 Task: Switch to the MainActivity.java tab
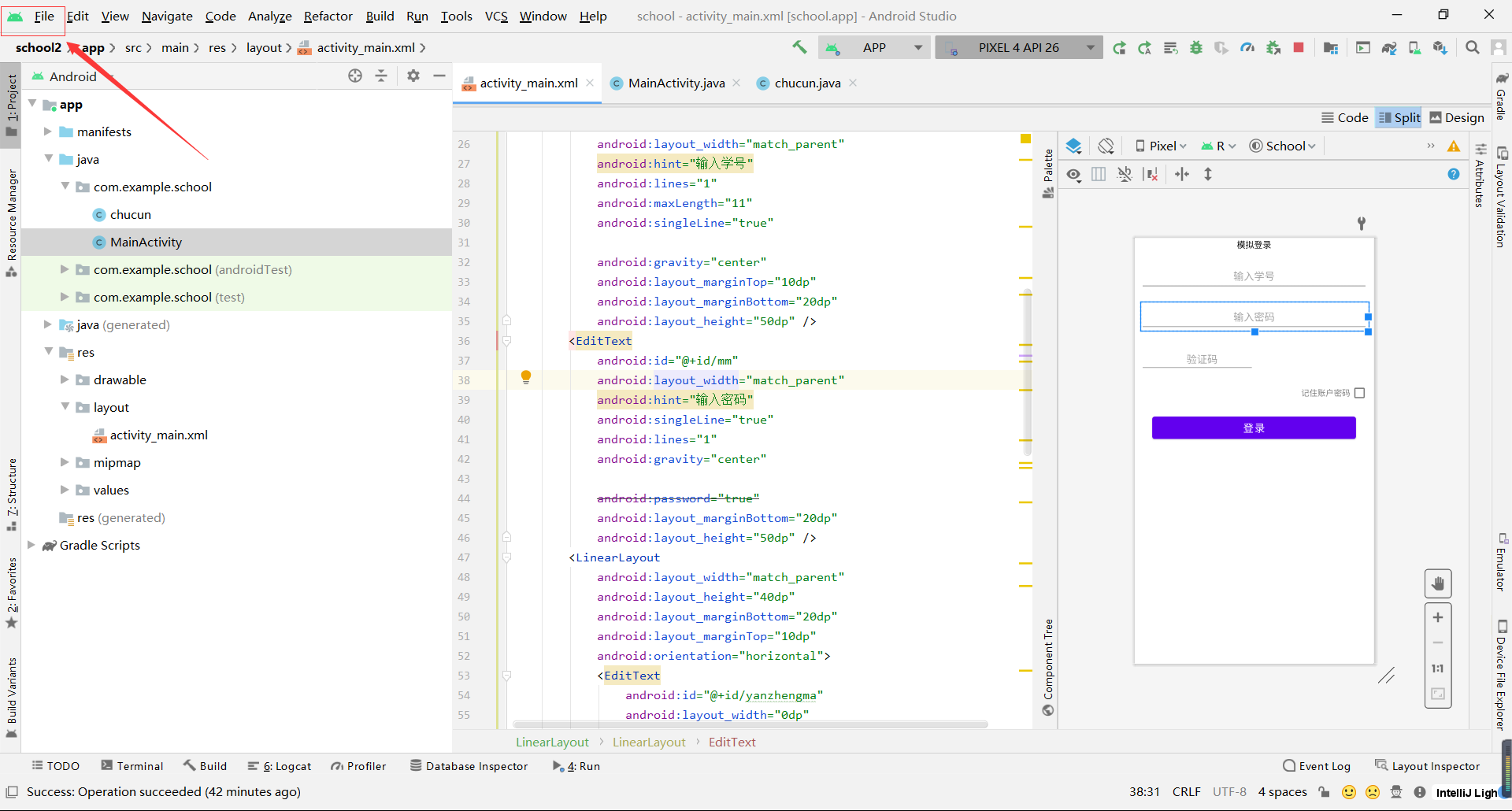coord(676,83)
